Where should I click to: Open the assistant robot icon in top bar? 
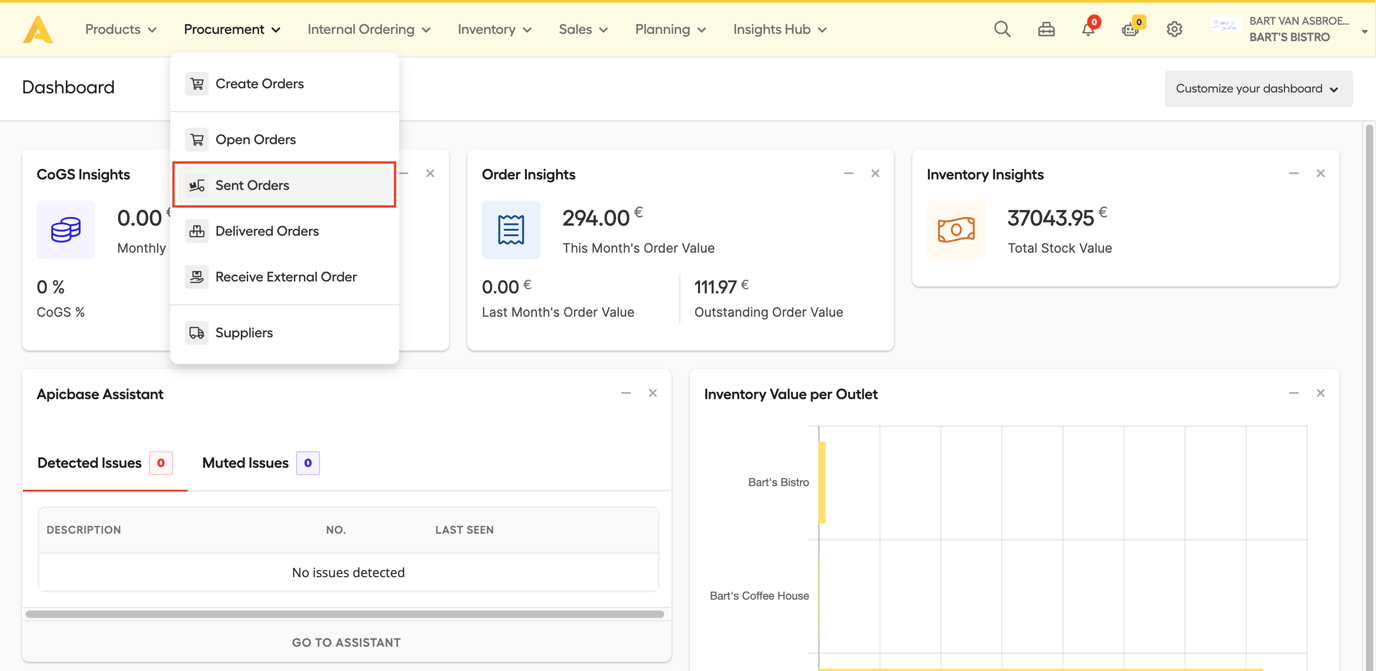click(x=1130, y=30)
